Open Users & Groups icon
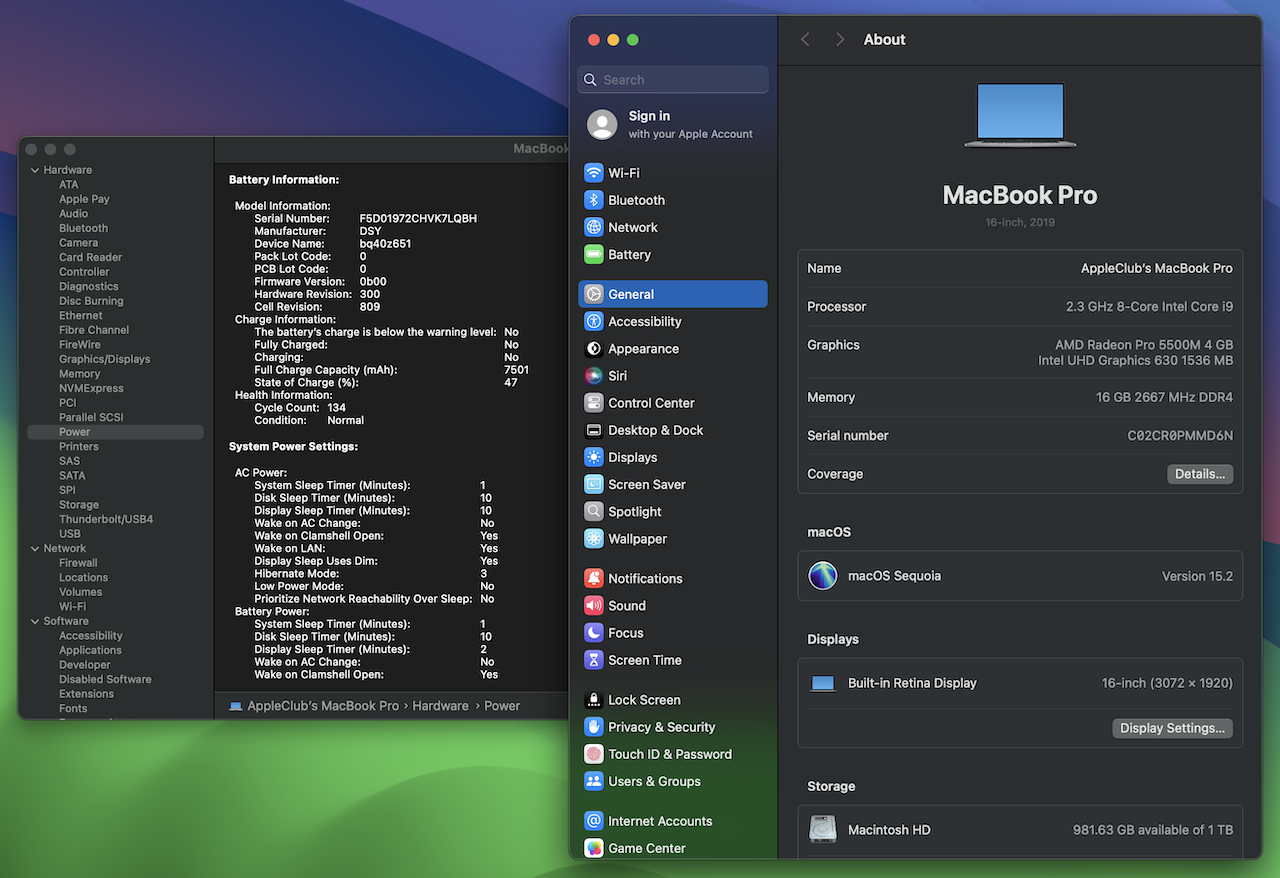Image resolution: width=1280 pixels, height=878 pixels. (594, 781)
